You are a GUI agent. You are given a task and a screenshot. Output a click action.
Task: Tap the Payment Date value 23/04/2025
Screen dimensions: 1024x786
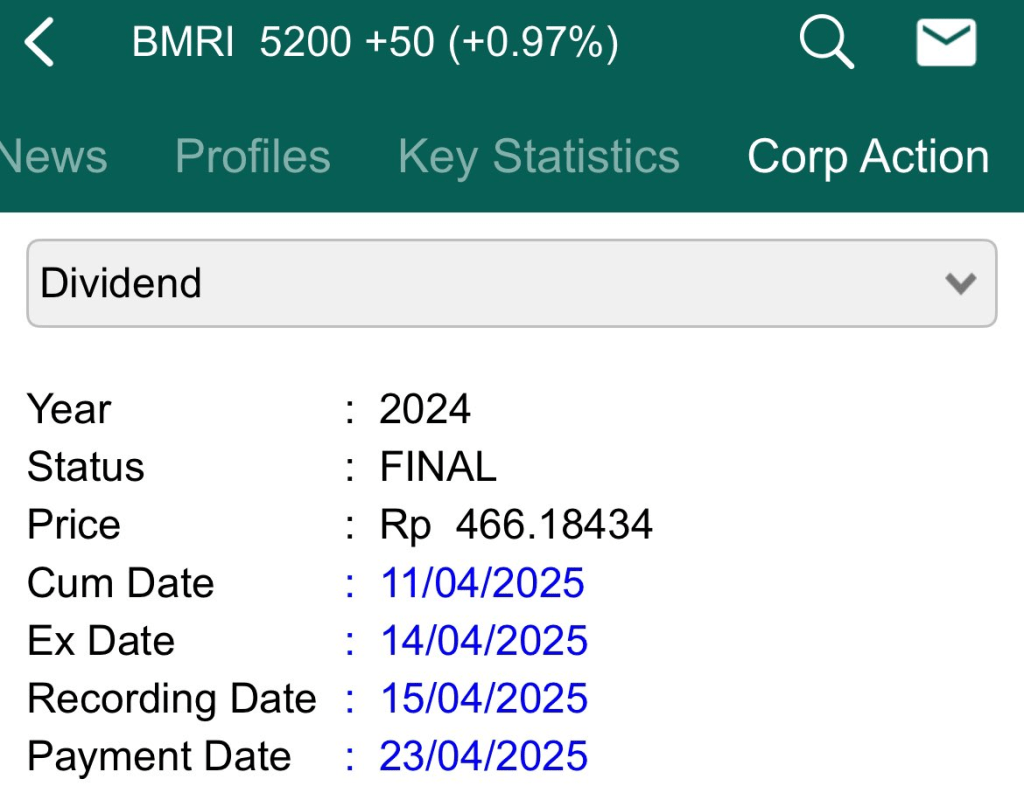click(484, 757)
